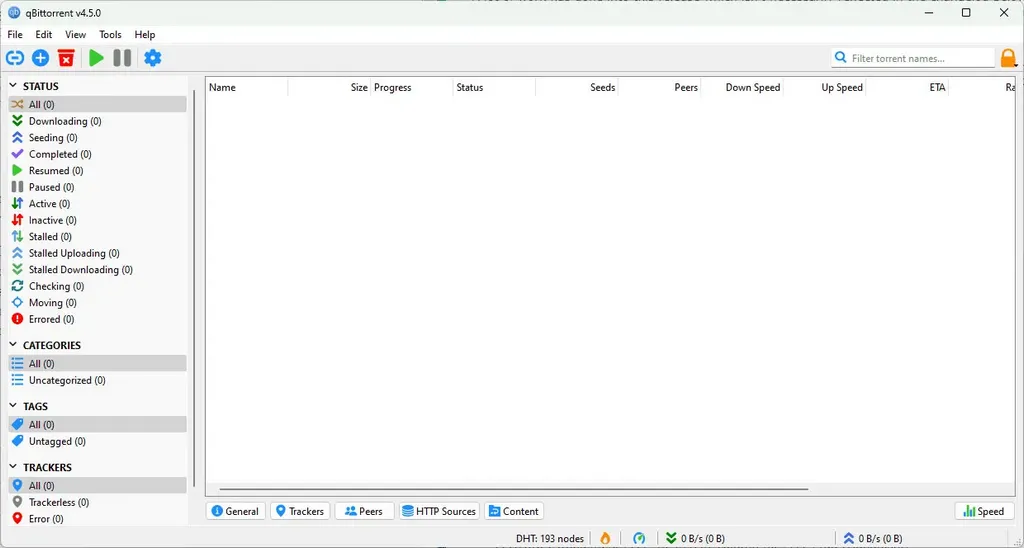Select Stalled Uploading (0) filter
Image resolution: width=1024 pixels, height=548 pixels.
(97, 253)
